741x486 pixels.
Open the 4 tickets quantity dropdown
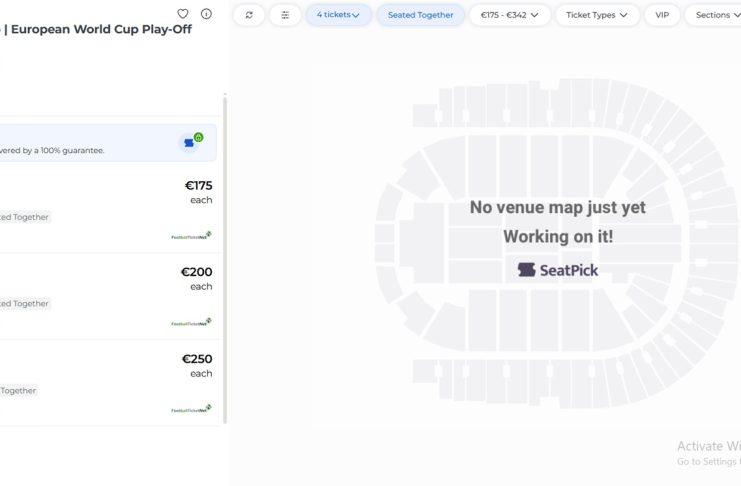[338, 15]
